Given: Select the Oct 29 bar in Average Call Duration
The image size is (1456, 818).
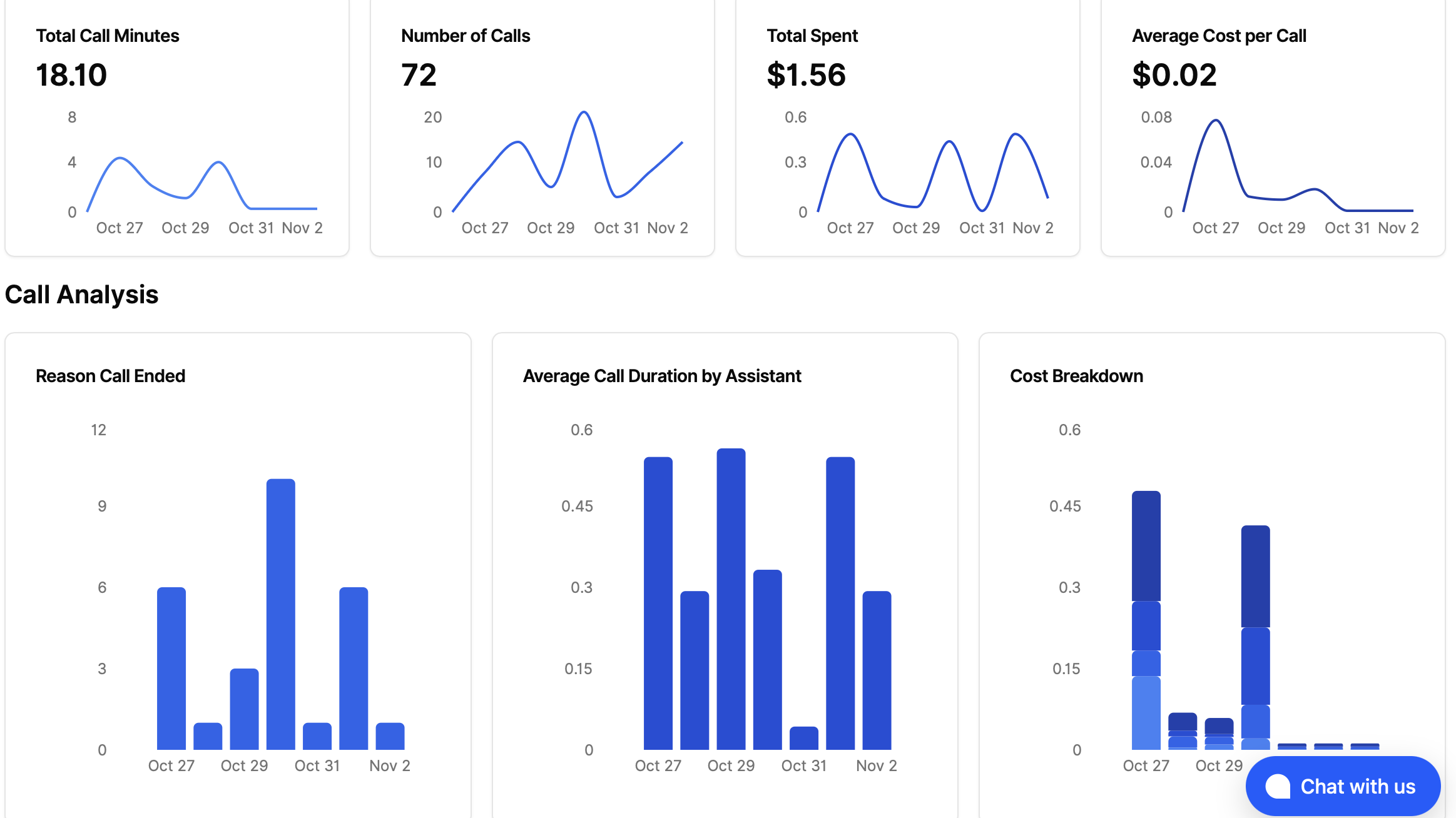Looking at the screenshot, I should [x=731, y=598].
